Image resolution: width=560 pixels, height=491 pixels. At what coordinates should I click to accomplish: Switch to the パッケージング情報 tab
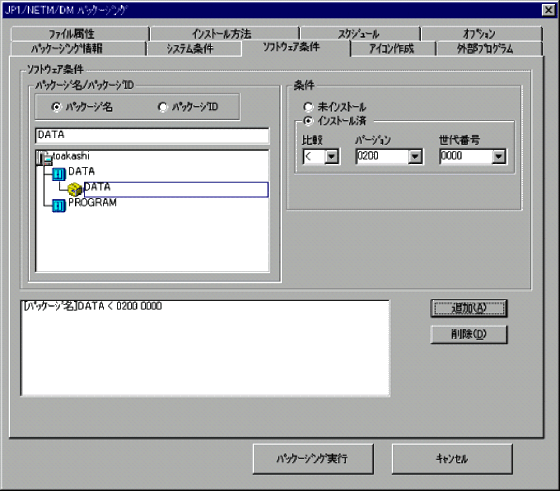coord(78,49)
